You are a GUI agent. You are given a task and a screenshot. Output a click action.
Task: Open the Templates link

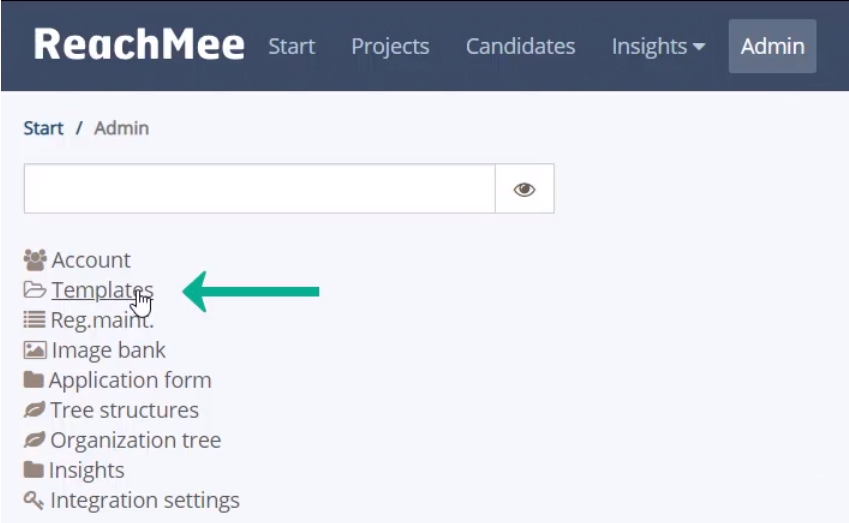(102, 290)
